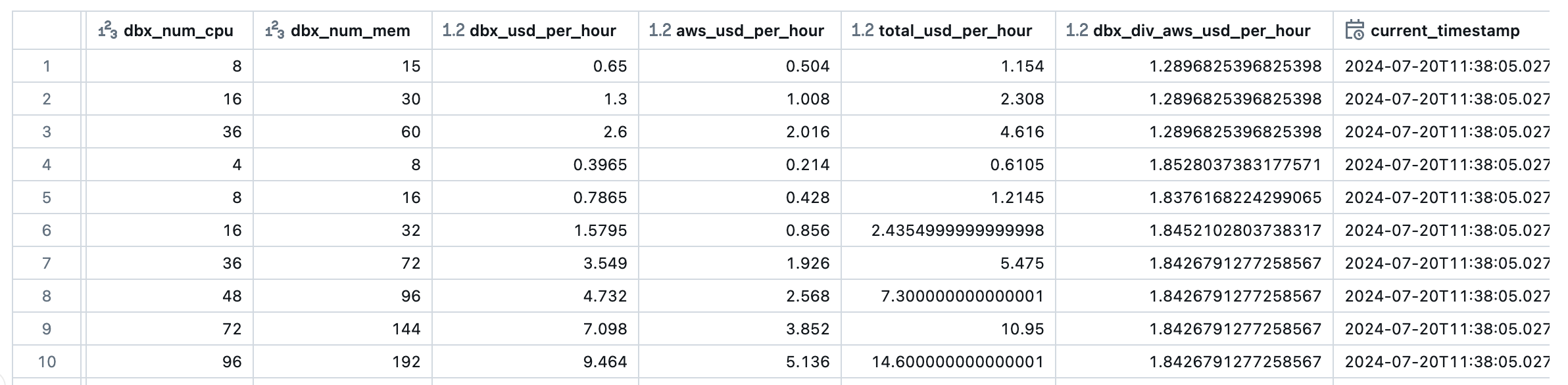
Task: Click the dbx_usd_per_hour cell 2.6
Action: click(x=535, y=131)
